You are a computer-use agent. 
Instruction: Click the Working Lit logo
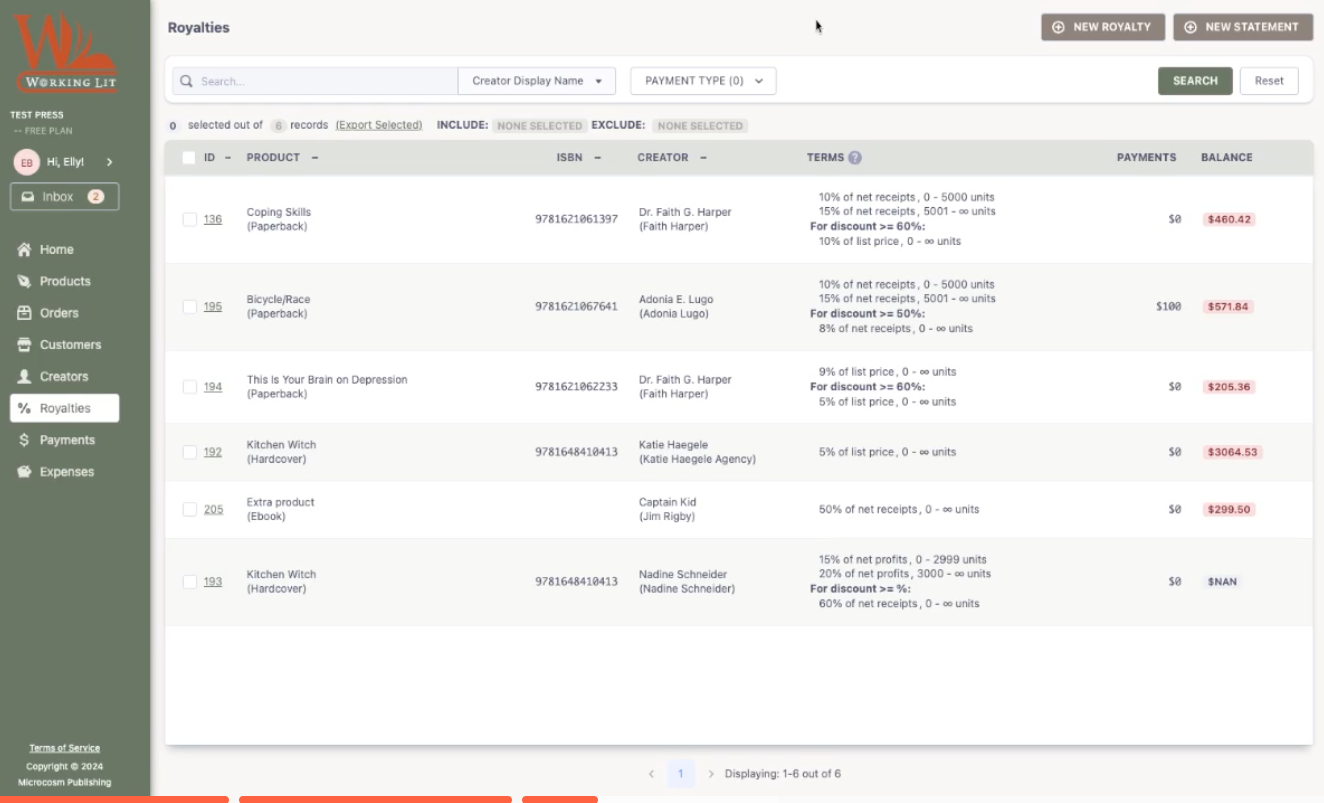[x=65, y=54]
